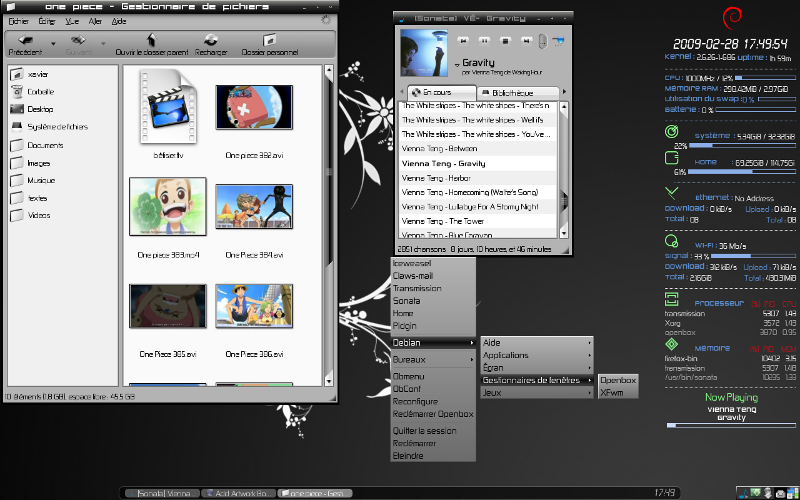This screenshot has width=800, height=500.
Task: Click Redémarrer Openbox menu entry
Action: coord(433,414)
